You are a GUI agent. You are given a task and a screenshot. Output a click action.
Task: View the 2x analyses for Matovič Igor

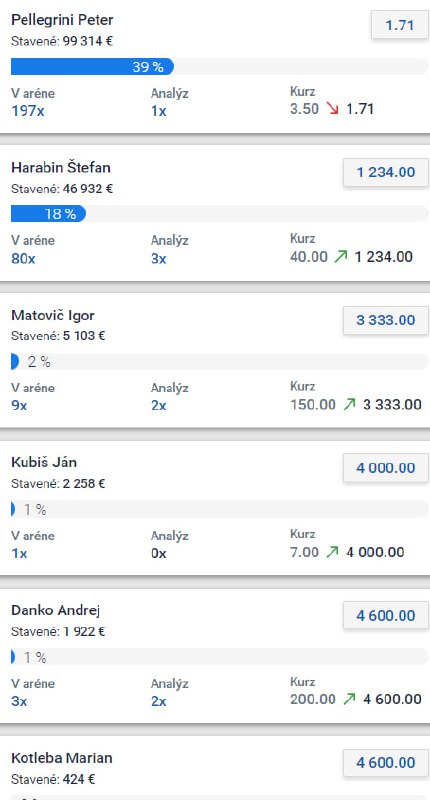pos(159,406)
